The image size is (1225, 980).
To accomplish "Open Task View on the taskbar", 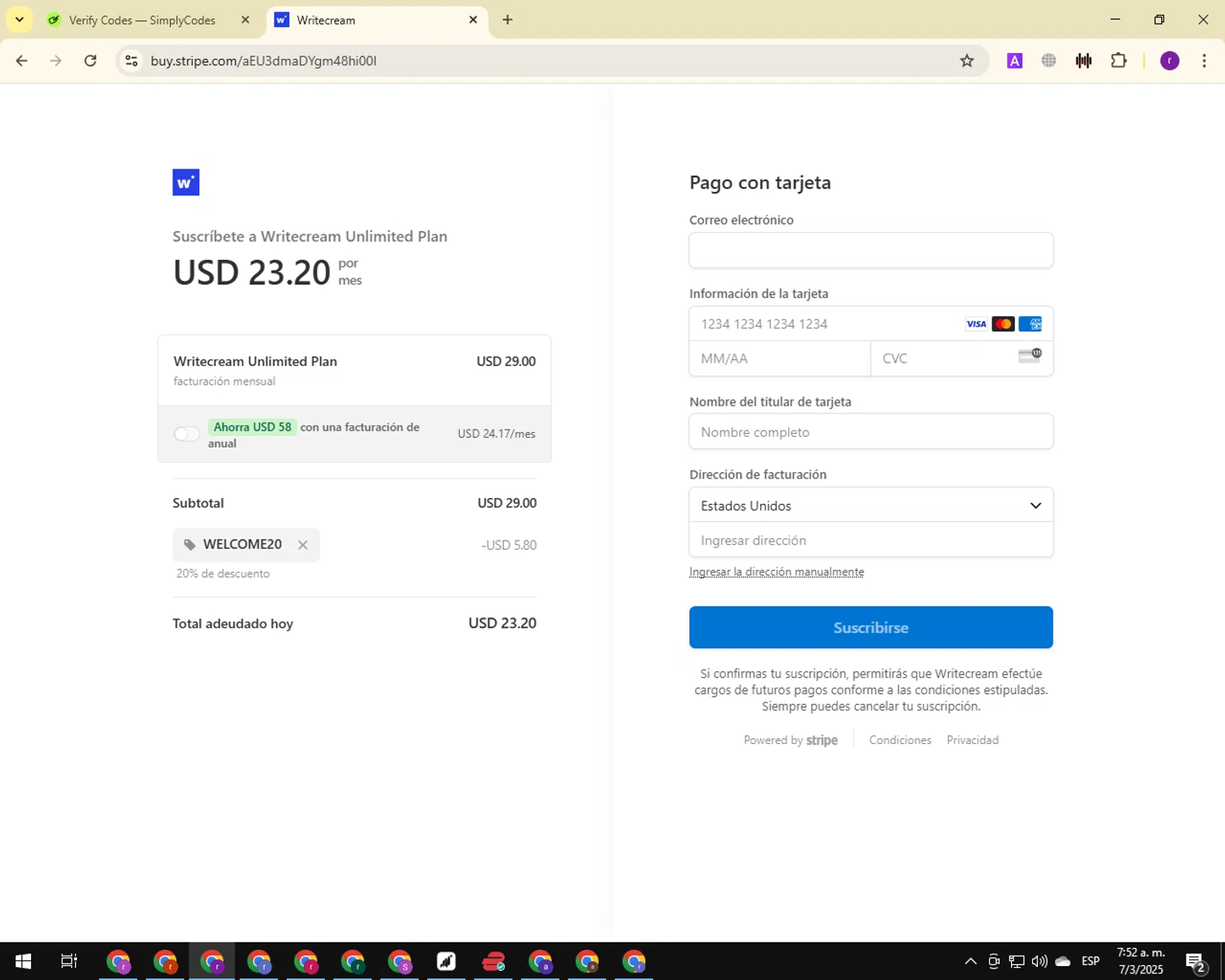I will click(x=69, y=961).
